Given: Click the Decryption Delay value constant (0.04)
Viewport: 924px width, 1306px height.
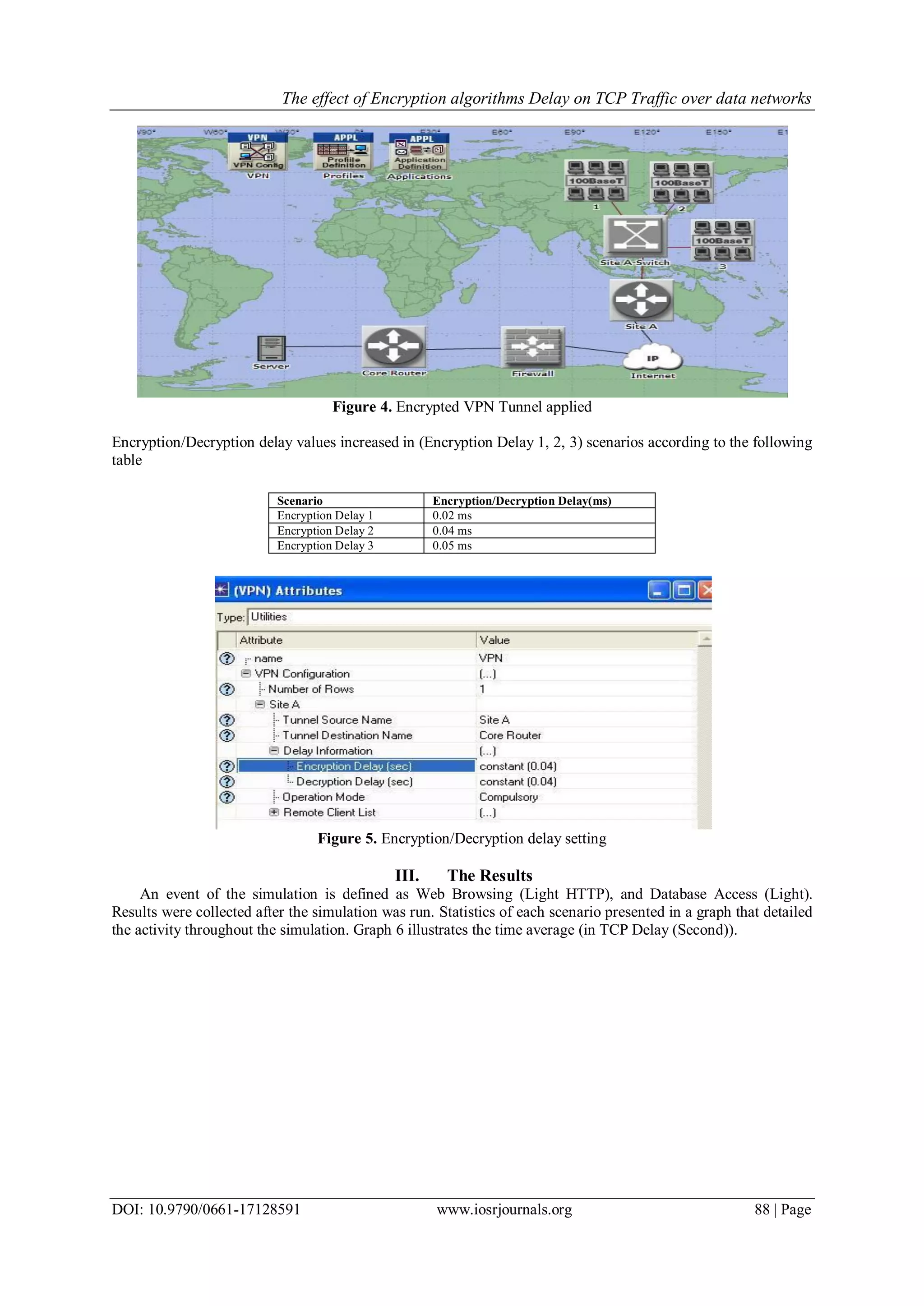Looking at the screenshot, I should [518, 781].
